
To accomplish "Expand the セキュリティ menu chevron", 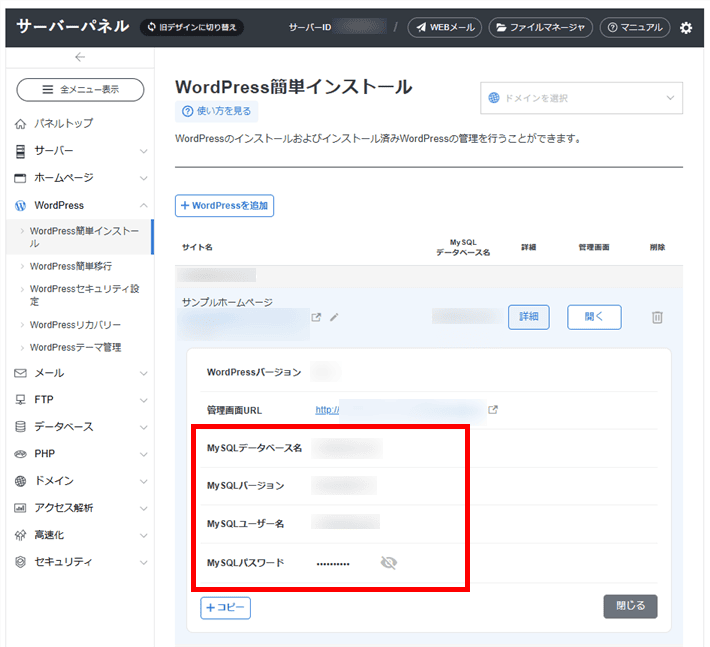I will (144, 563).
